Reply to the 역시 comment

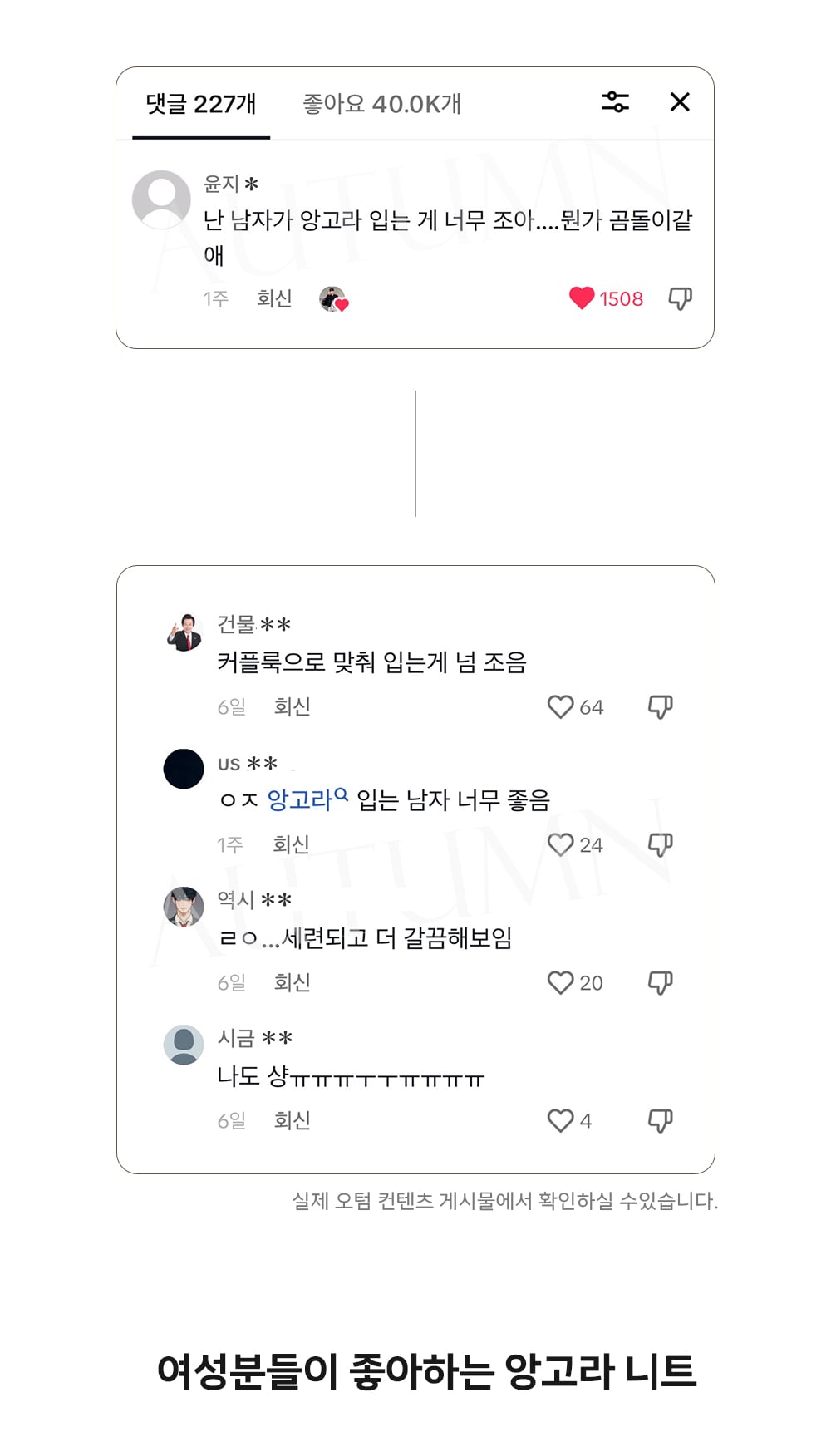click(x=292, y=983)
